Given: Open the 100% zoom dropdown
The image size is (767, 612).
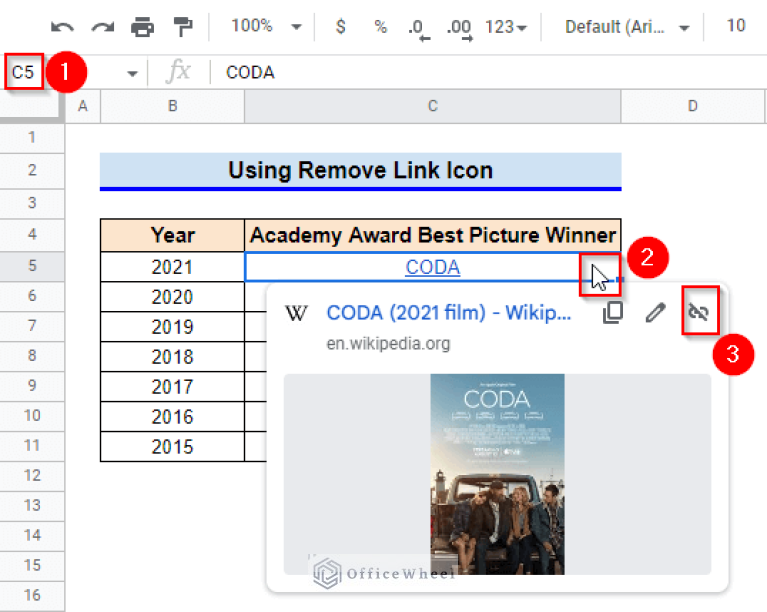Looking at the screenshot, I should pyautogui.click(x=265, y=27).
